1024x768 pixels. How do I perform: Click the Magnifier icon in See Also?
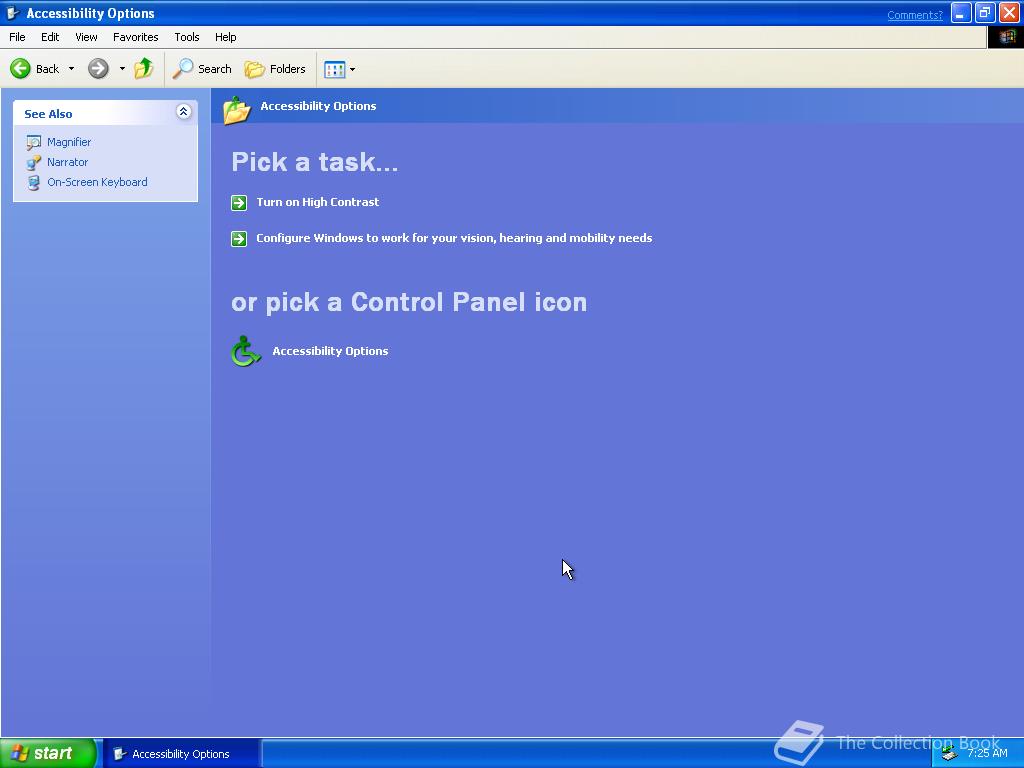(x=33, y=142)
